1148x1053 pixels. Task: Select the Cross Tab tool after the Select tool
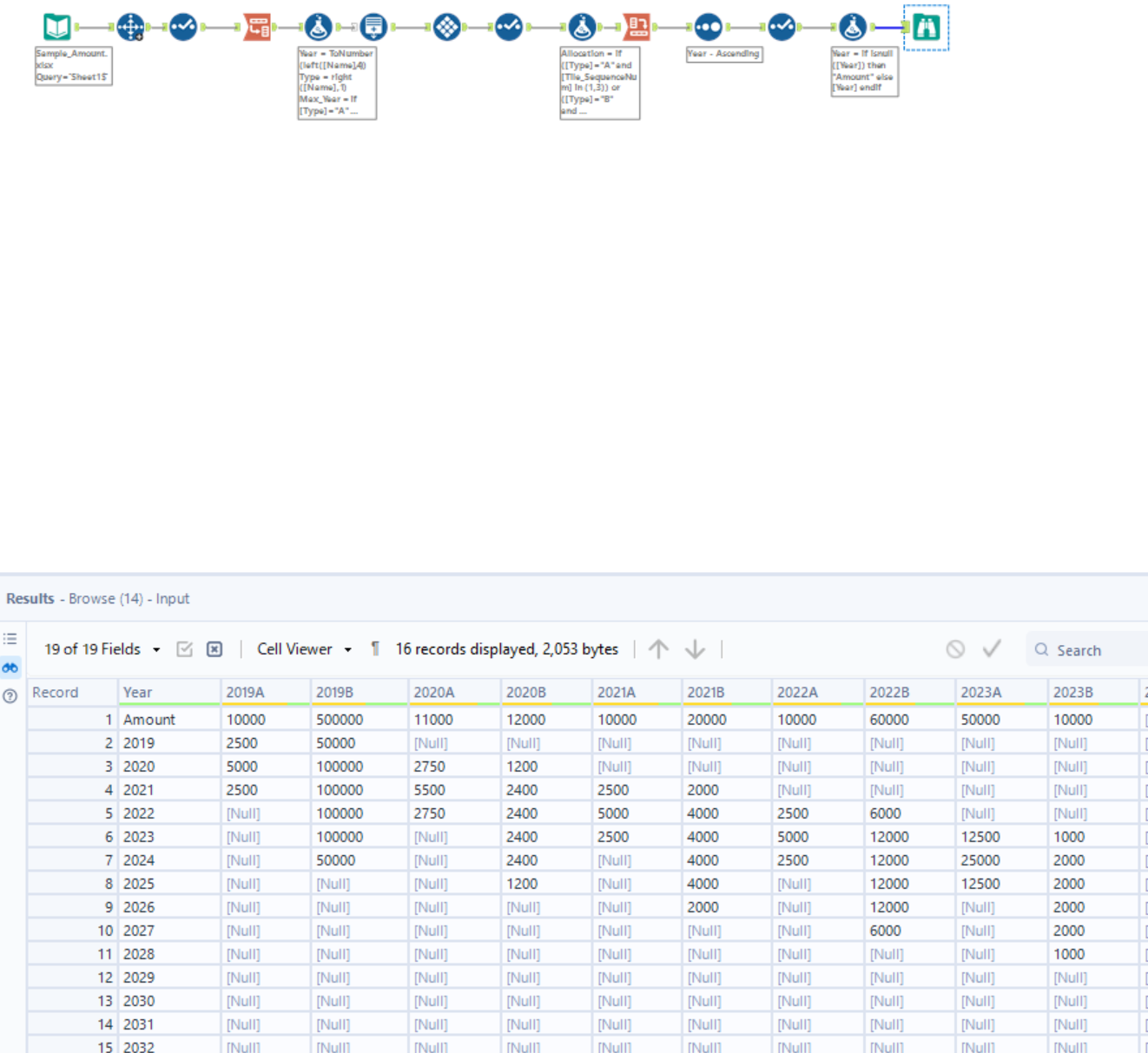(x=259, y=26)
